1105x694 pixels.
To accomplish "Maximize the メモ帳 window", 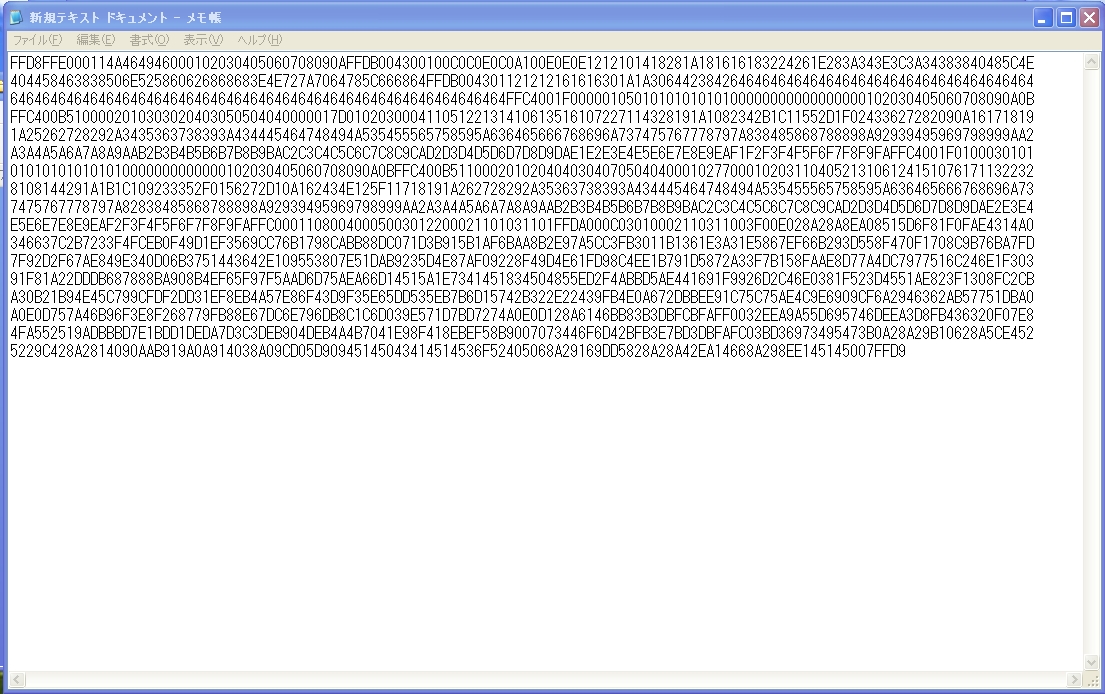I will [x=1066, y=18].
